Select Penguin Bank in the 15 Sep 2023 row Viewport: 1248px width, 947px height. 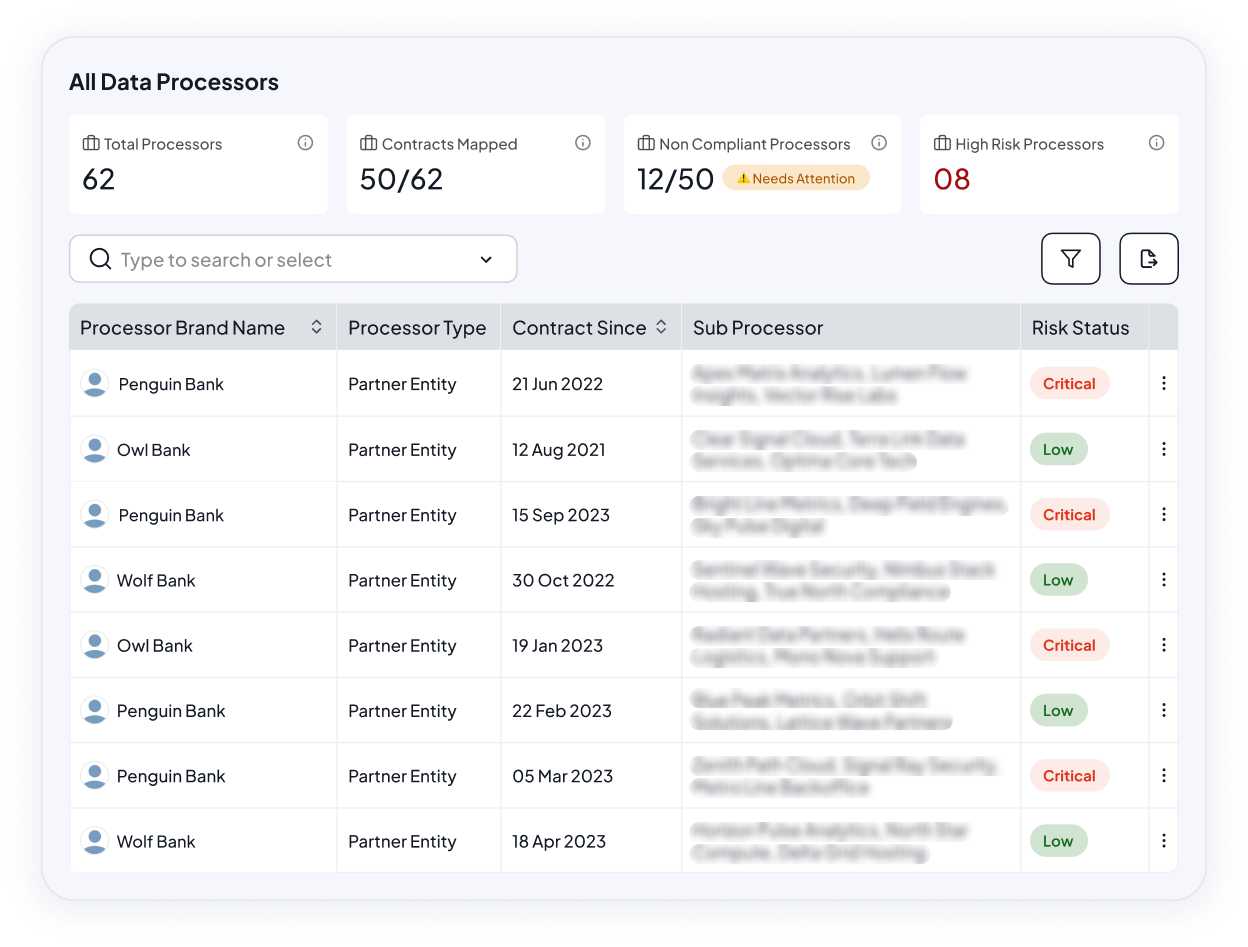tap(171, 515)
